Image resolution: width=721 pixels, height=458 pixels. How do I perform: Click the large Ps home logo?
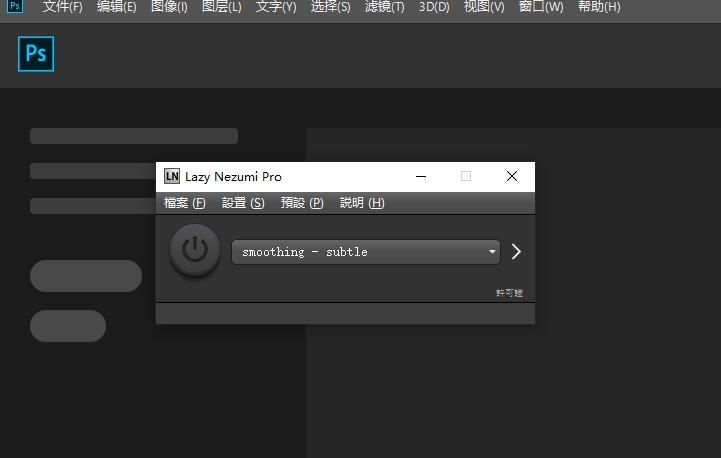click(36, 54)
